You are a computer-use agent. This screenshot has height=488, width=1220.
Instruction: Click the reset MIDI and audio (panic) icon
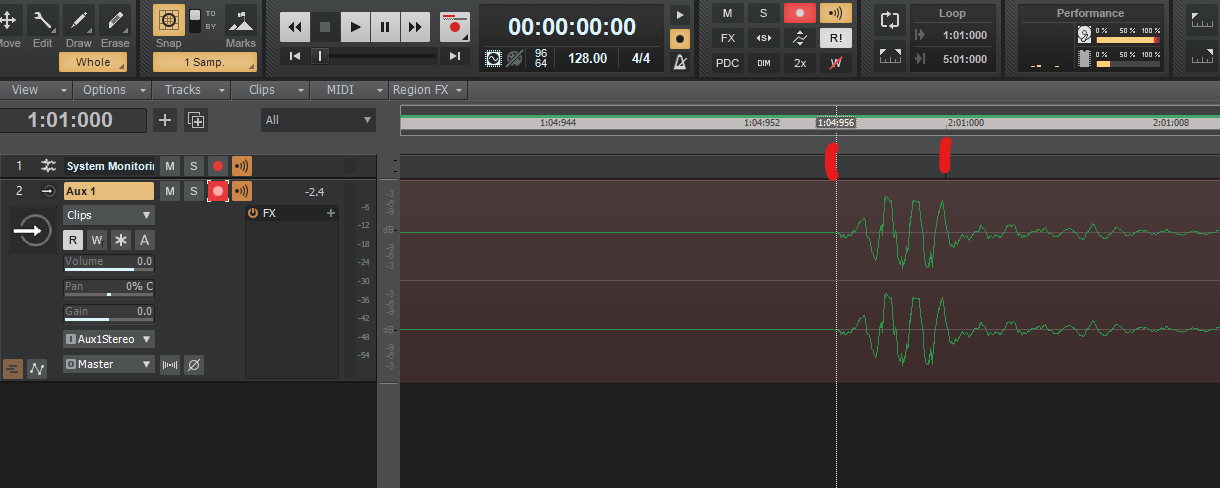tap(515, 59)
